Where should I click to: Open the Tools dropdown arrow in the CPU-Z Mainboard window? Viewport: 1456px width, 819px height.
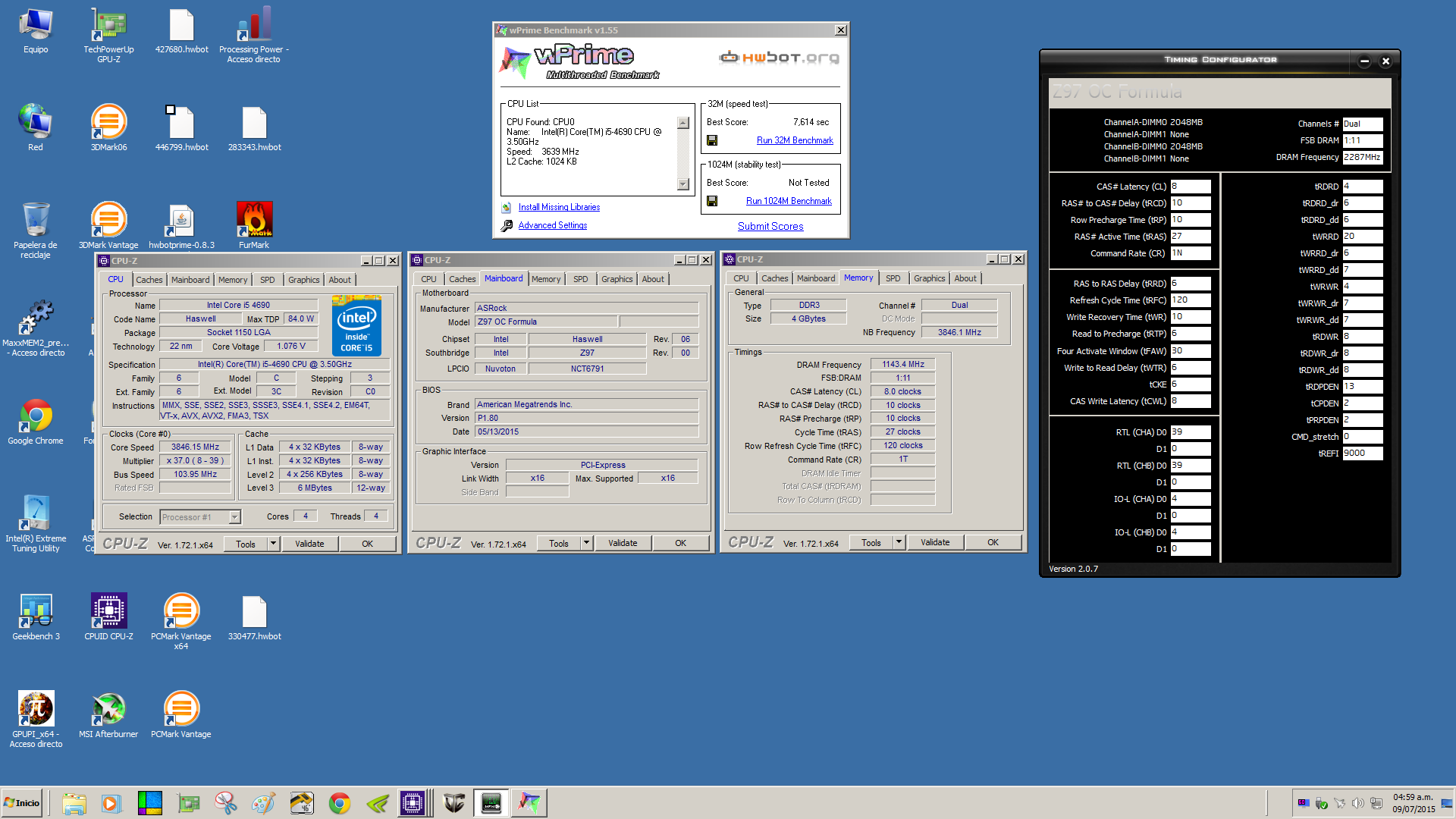pyautogui.click(x=587, y=543)
